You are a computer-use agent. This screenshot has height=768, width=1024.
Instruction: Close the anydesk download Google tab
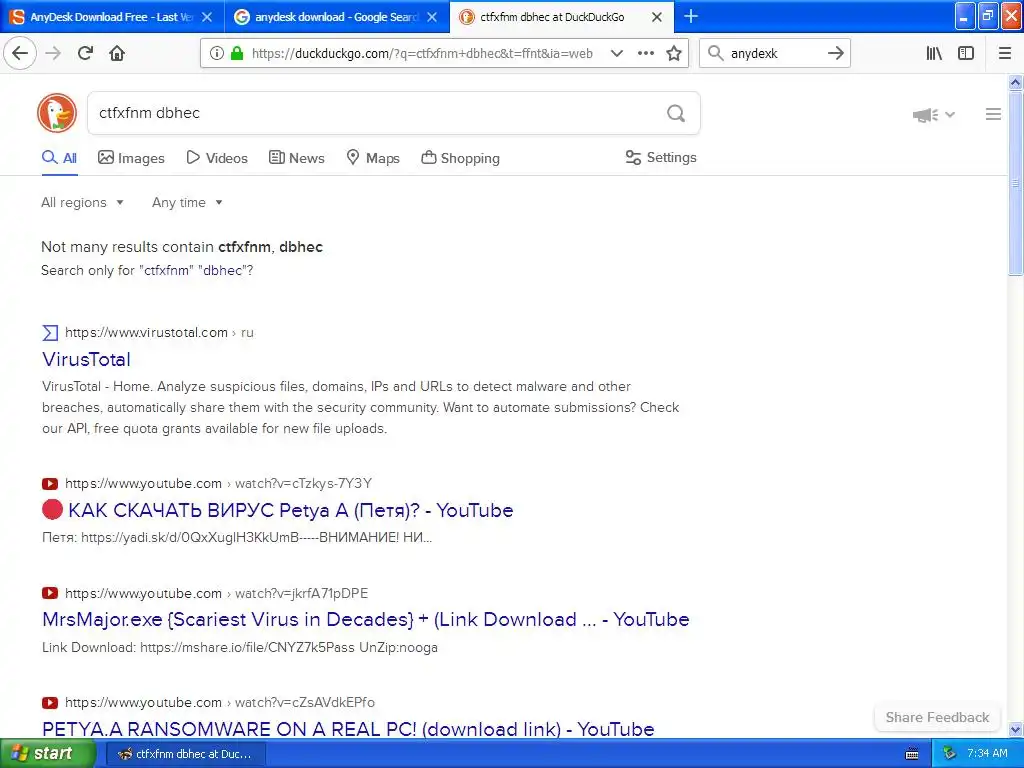pyautogui.click(x=432, y=17)
